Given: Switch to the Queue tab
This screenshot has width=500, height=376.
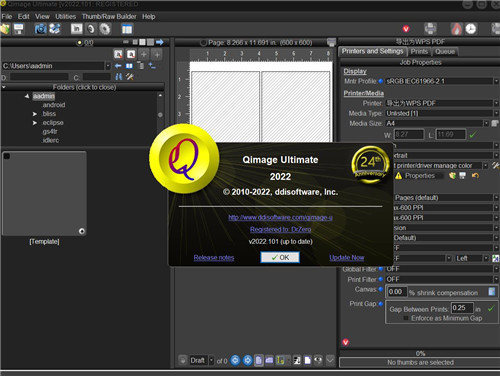Looking at the screenshot, I should coord(445,51).
